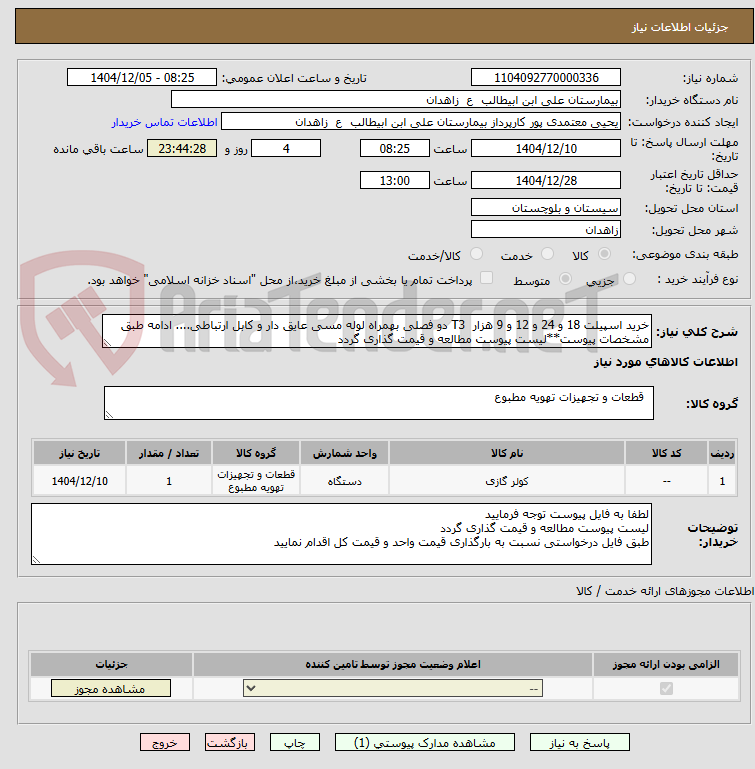Viewport: 755px width, 769px height.
Task: Click the دستگاه unit cell
Action: 344,481
